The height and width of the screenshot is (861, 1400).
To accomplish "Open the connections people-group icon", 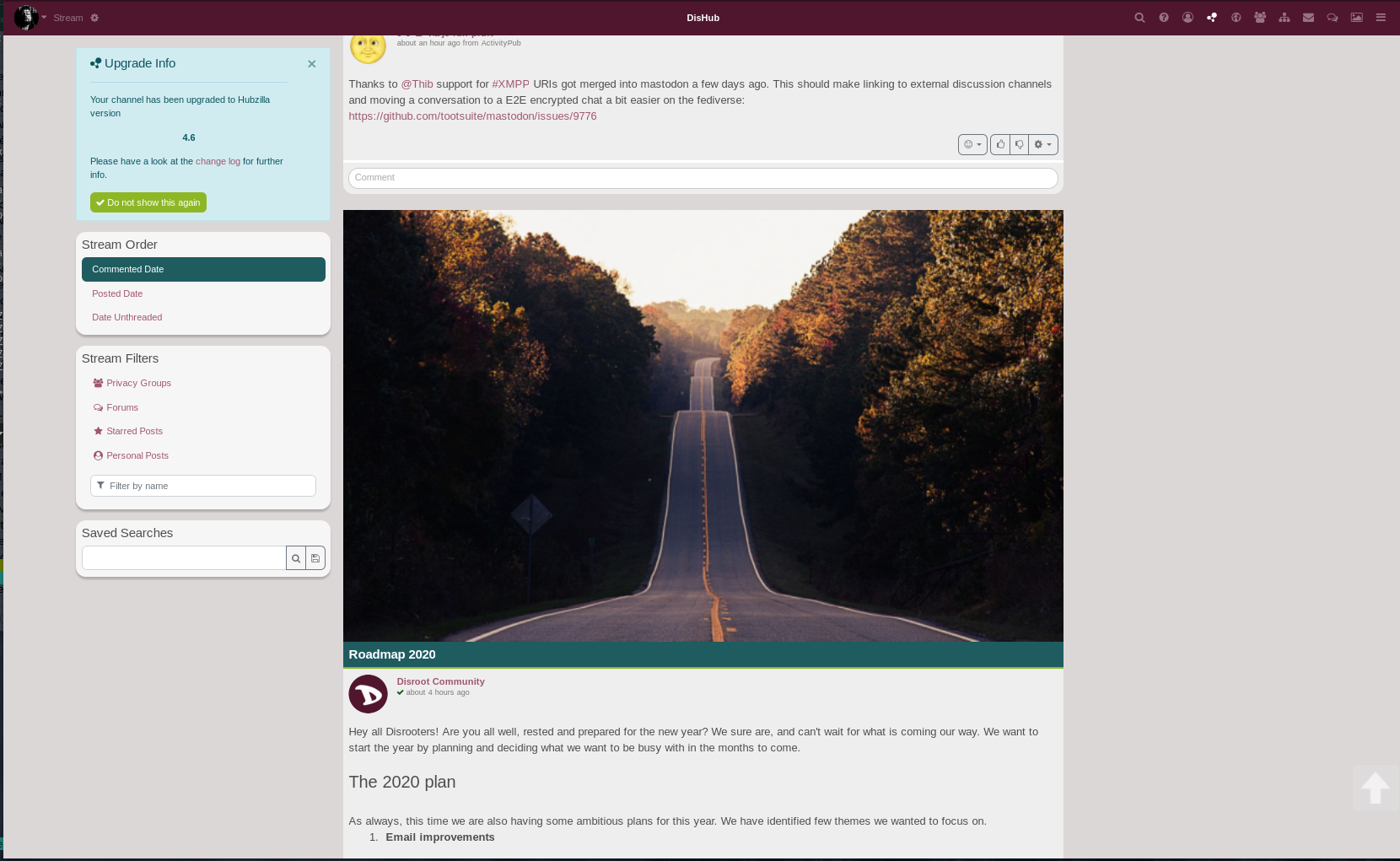I will [1260, 18].
